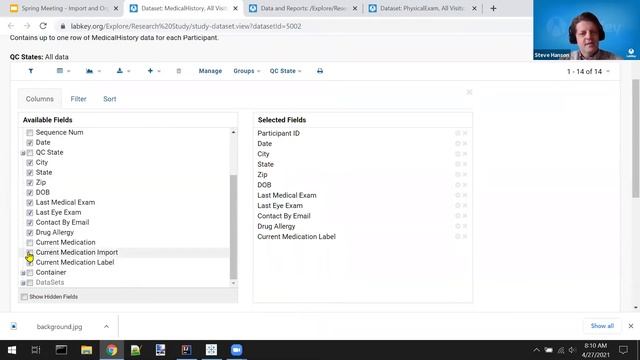
Task: Open the grid filter funnel icon
Action: [x=31, y=71]
